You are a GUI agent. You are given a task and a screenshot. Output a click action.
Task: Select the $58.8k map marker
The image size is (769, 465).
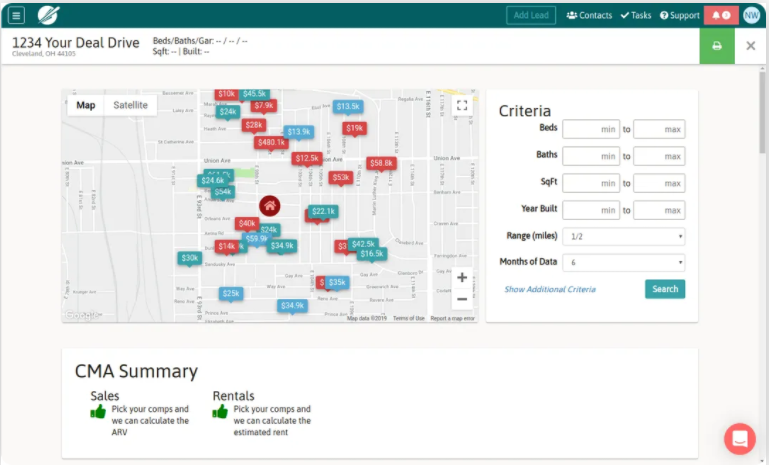point(381,163)
